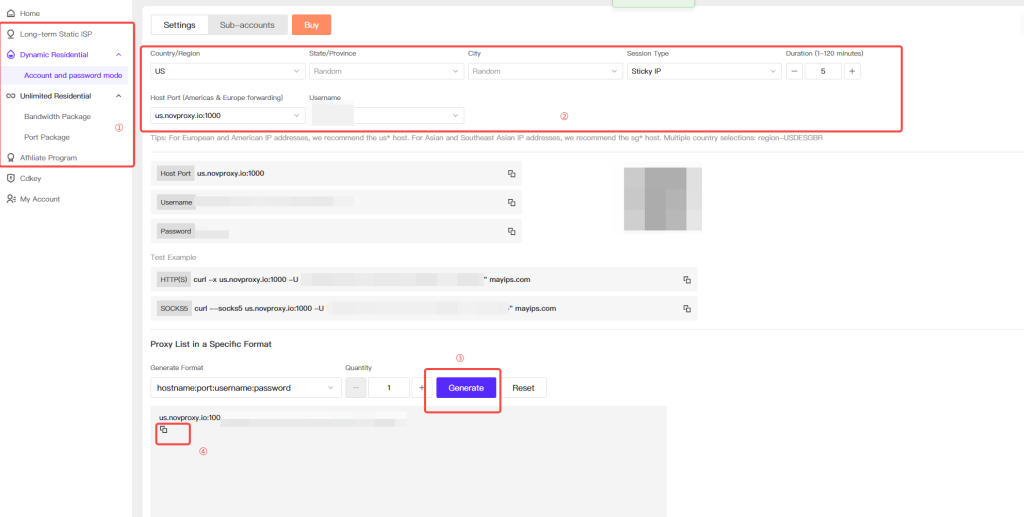1024x517 pixels.
Task: Open the Session Type dropdown
Action: 703,71
